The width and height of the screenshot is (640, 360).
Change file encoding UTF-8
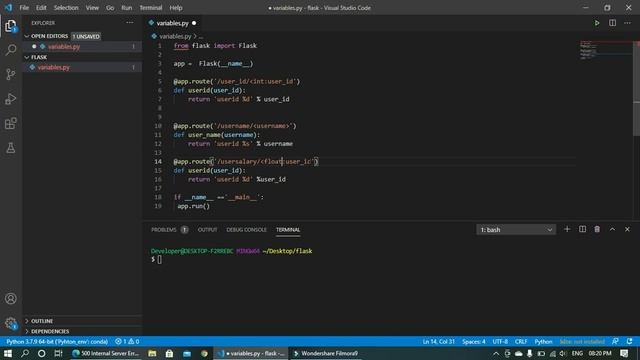tap(500, 341)
